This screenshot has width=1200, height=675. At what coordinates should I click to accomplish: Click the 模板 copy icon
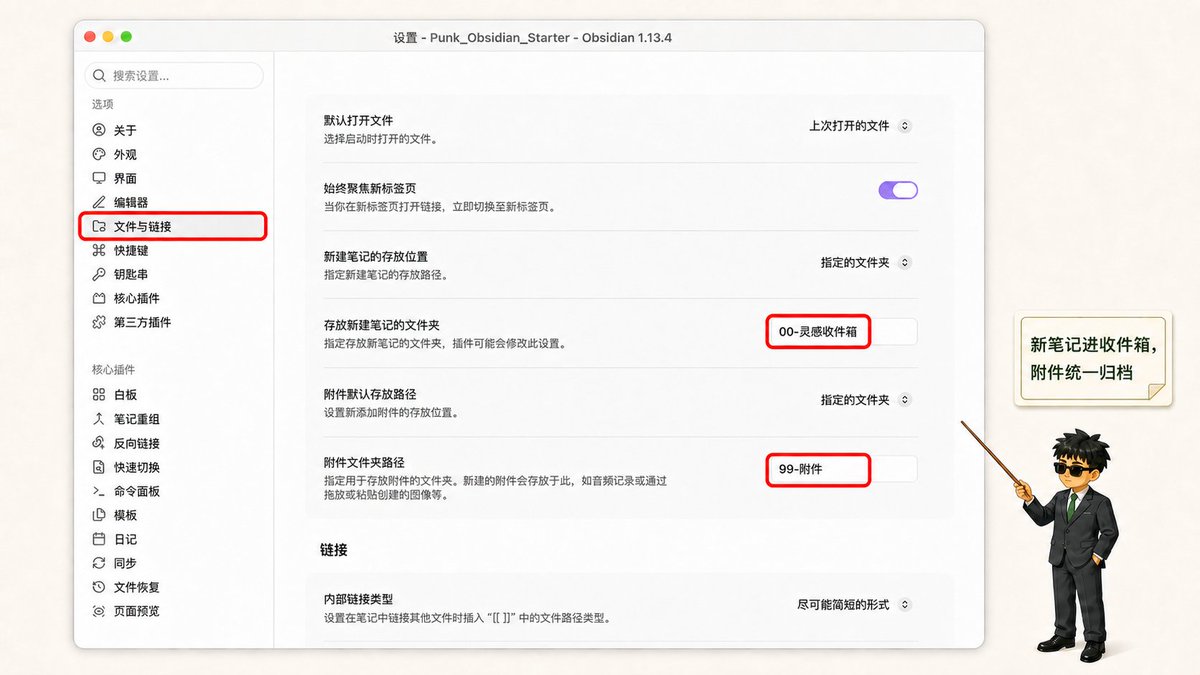(x=98, y=515)
